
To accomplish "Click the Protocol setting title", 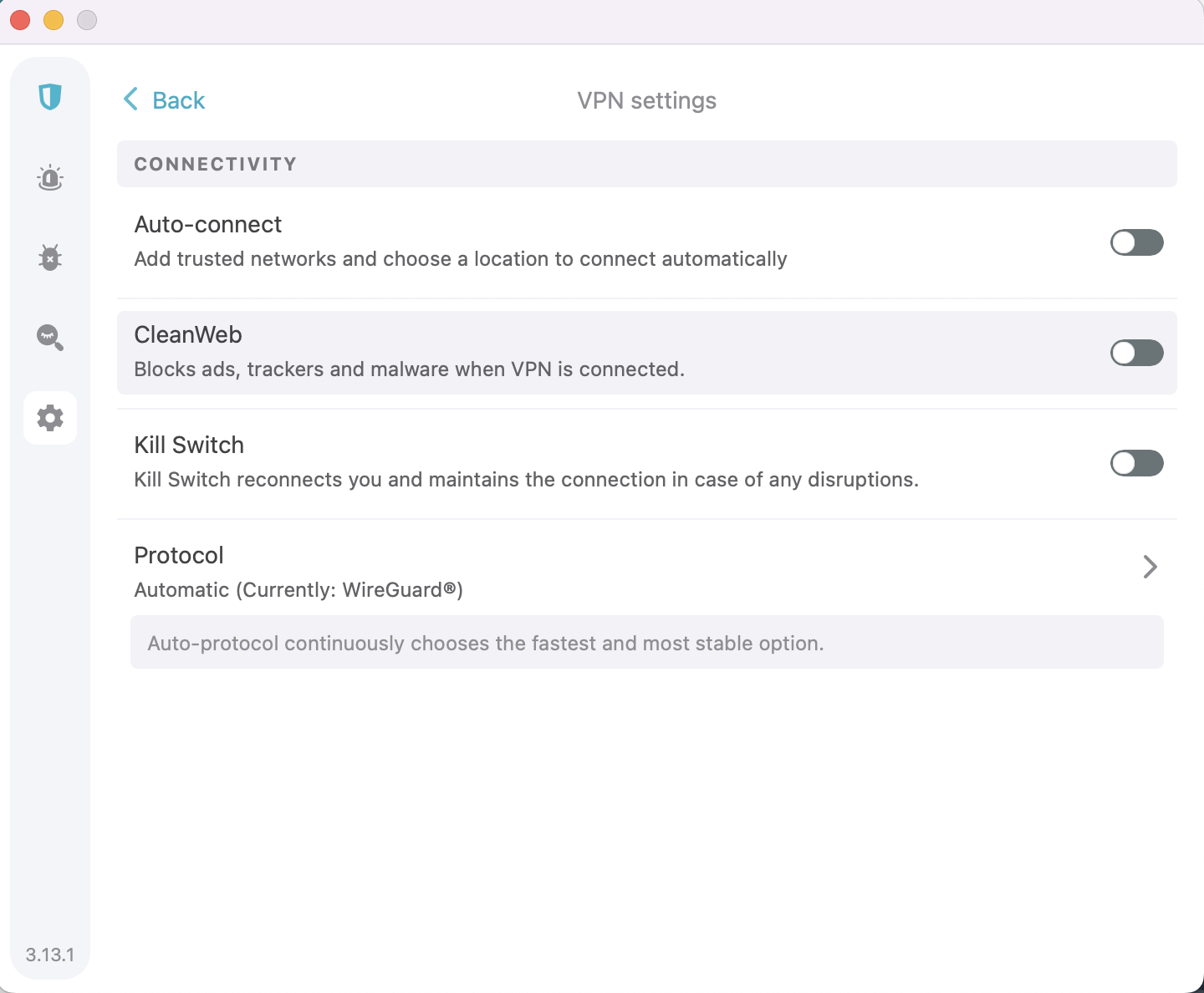I will [x=179, y=555].
